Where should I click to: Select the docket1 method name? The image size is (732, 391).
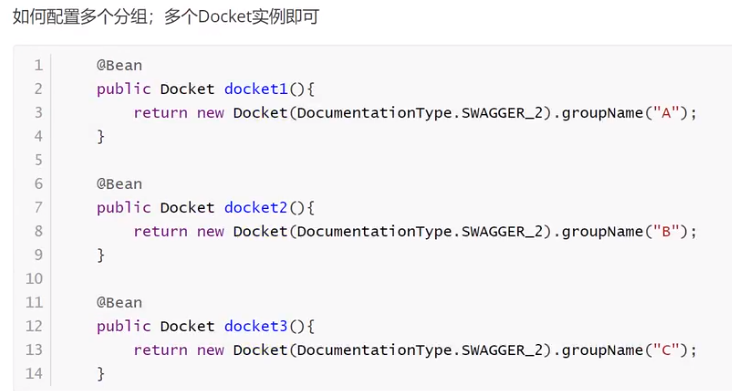coord(256,89)
